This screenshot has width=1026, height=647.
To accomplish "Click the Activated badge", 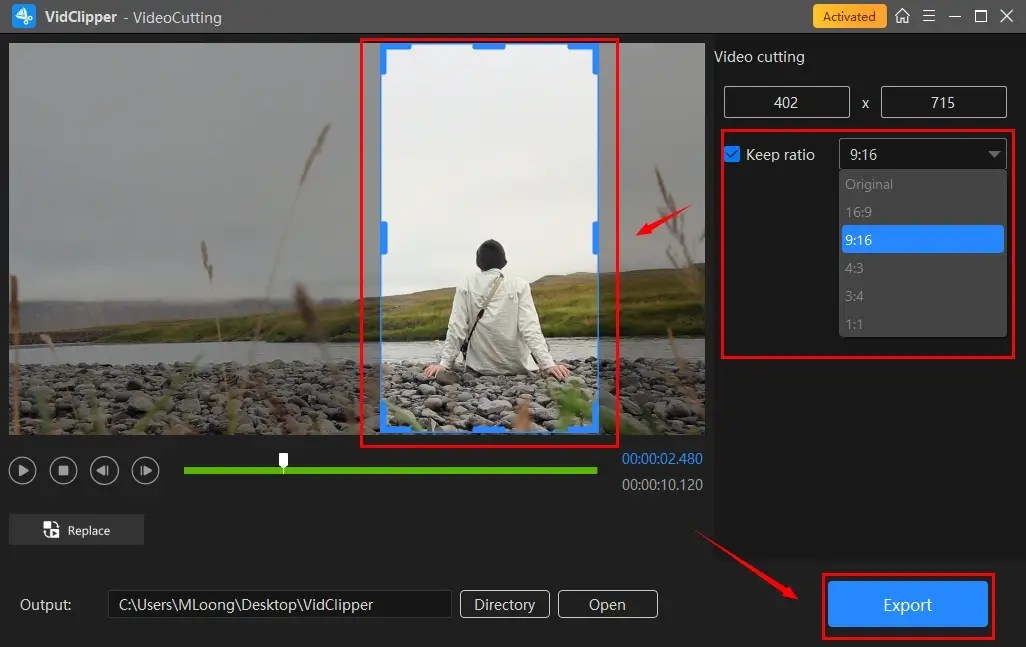I will (849, 16).
